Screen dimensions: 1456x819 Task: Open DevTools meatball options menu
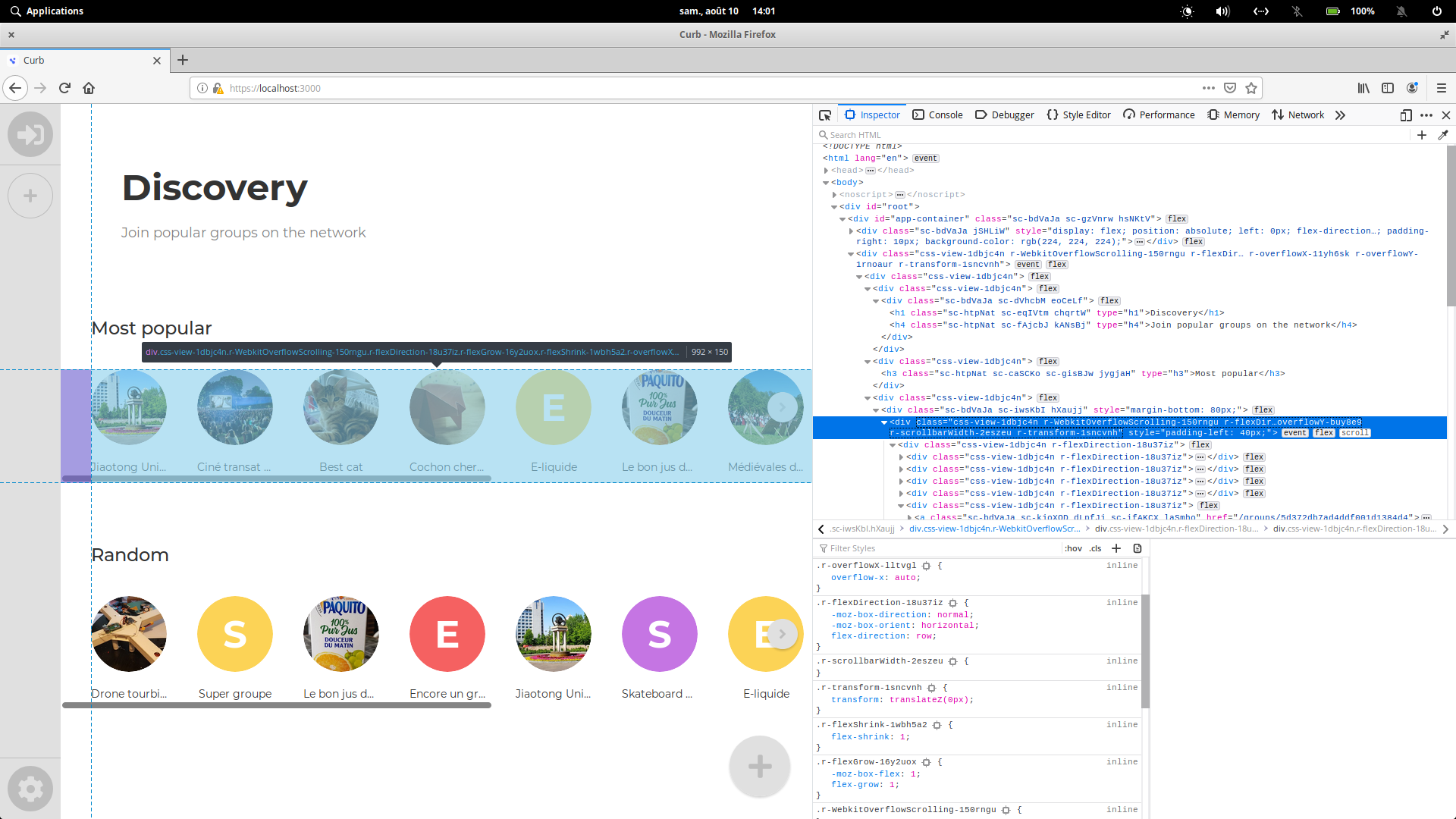1427,115
